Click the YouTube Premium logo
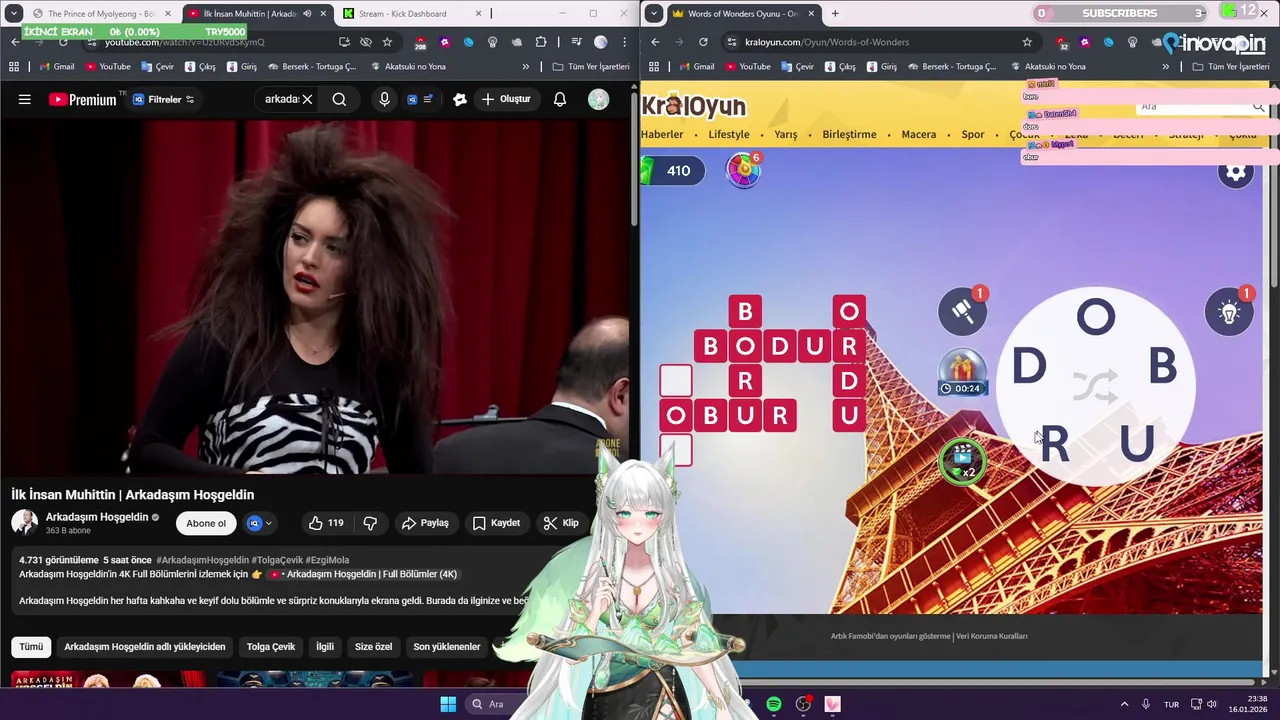Viewport: 1280px width, 720px height. (x=82, y=99)
